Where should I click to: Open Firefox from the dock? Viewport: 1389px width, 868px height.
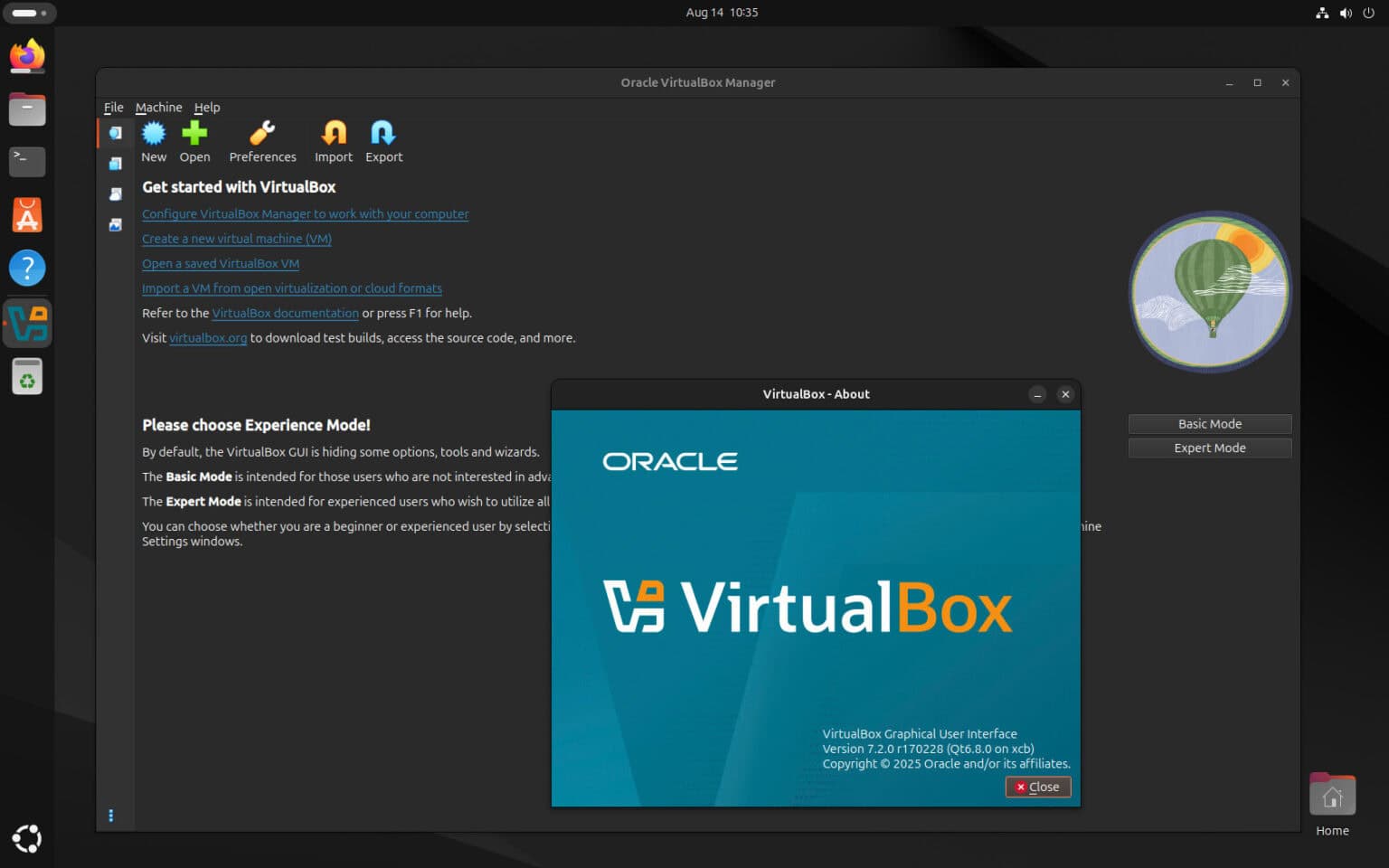click(x=27, y=56)
